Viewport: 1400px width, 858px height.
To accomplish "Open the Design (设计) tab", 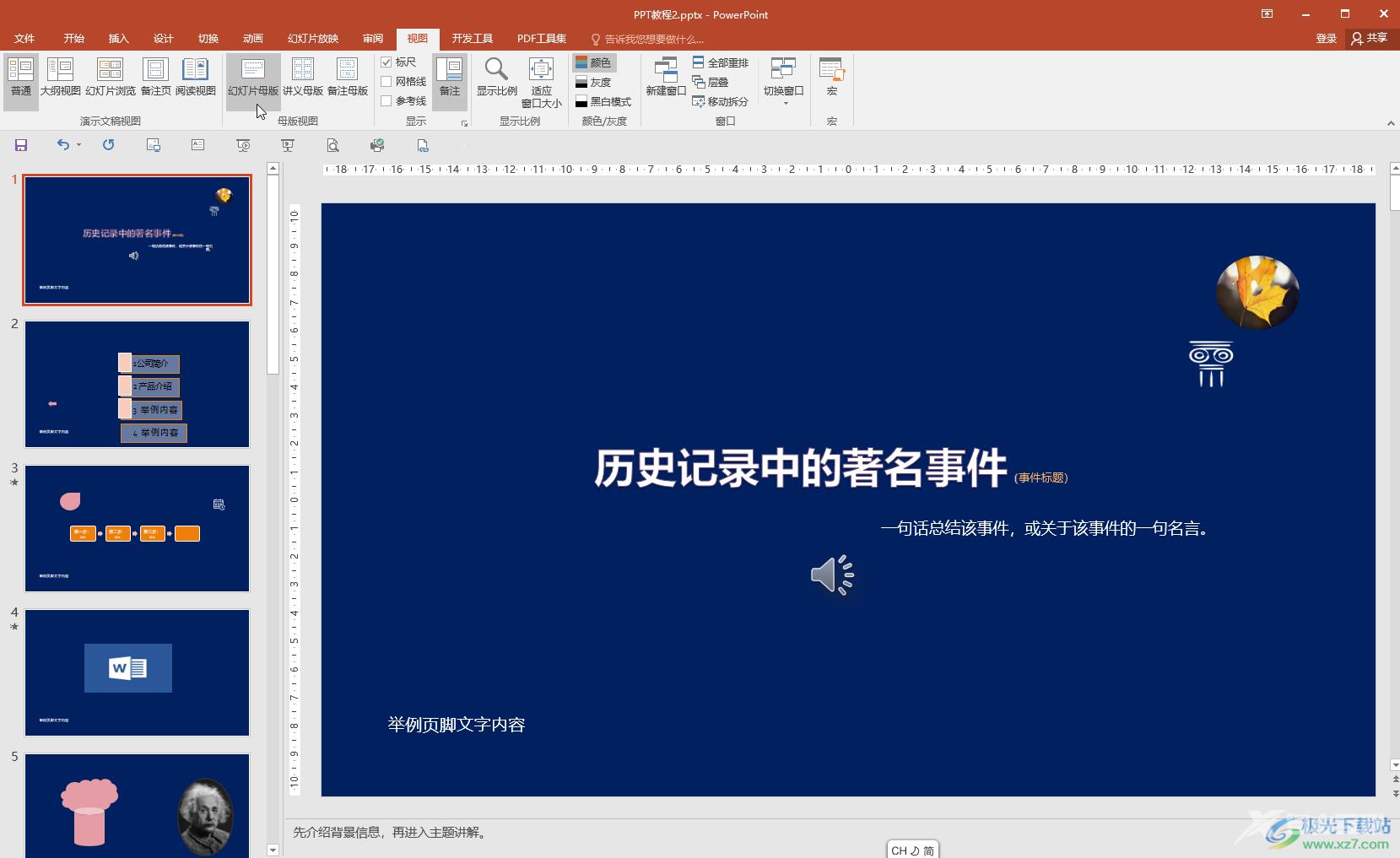I will [x=164, y=39].
